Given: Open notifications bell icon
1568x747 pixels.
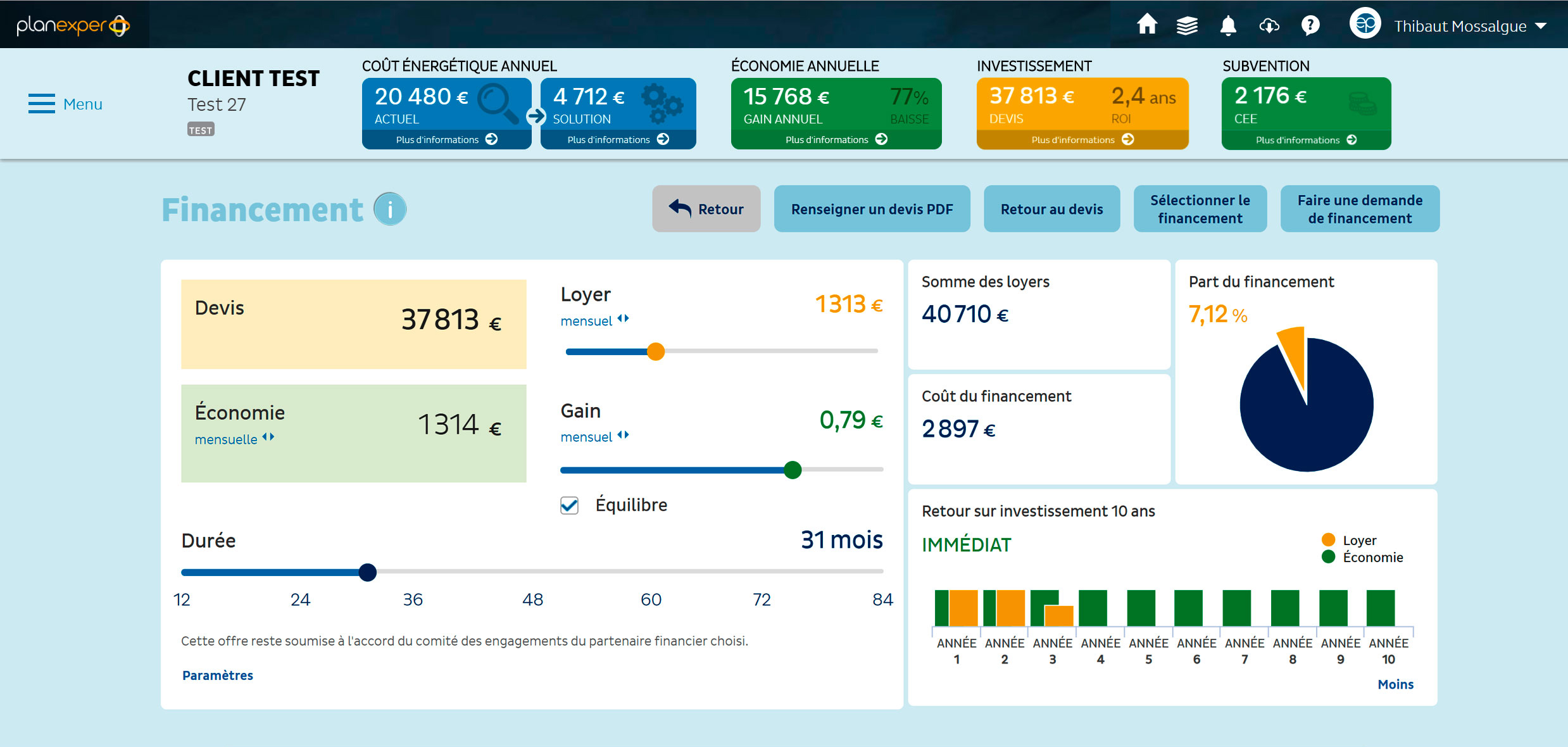Looking at the screenshot, I should click(1228, 26).
